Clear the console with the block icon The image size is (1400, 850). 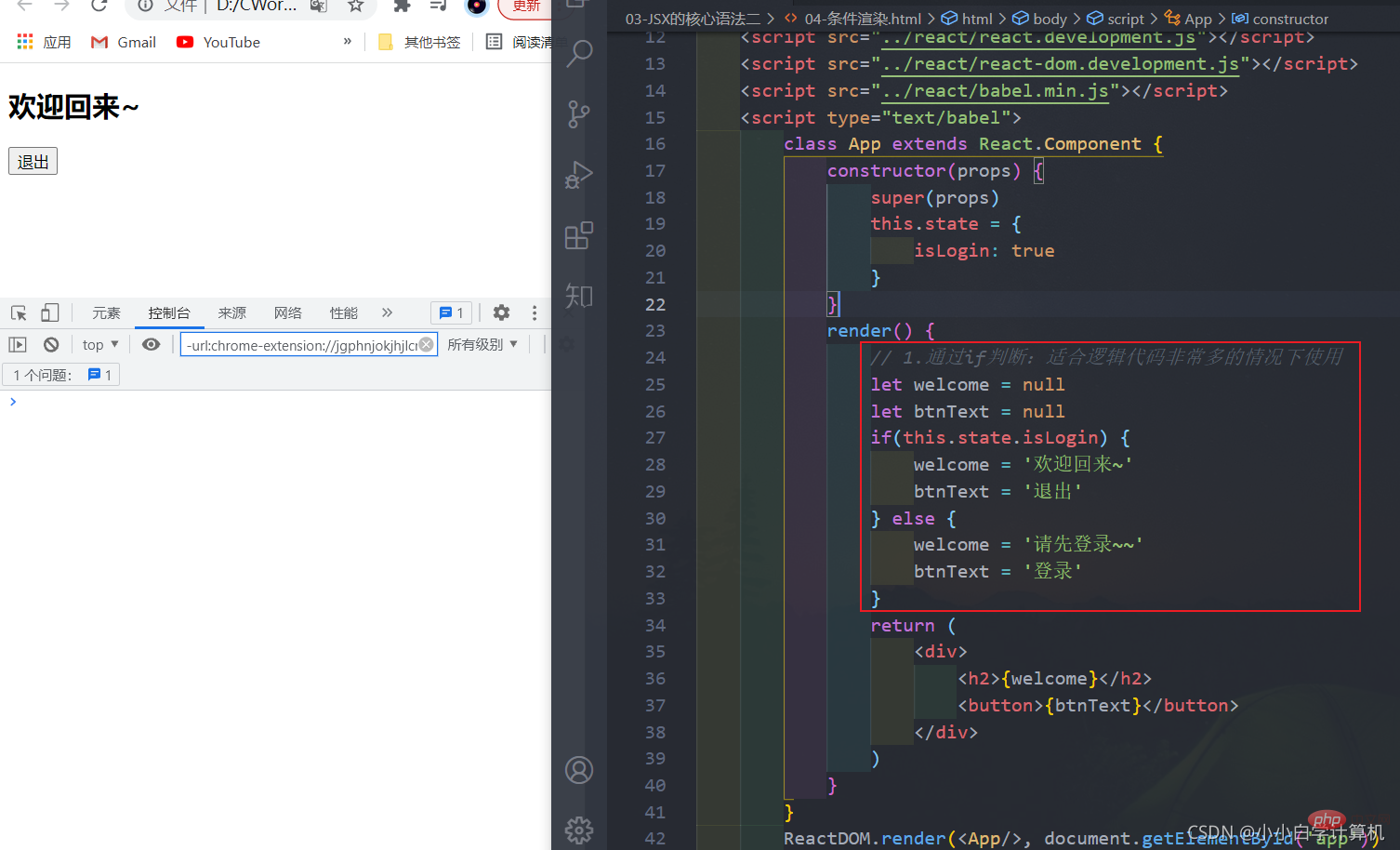51,344
